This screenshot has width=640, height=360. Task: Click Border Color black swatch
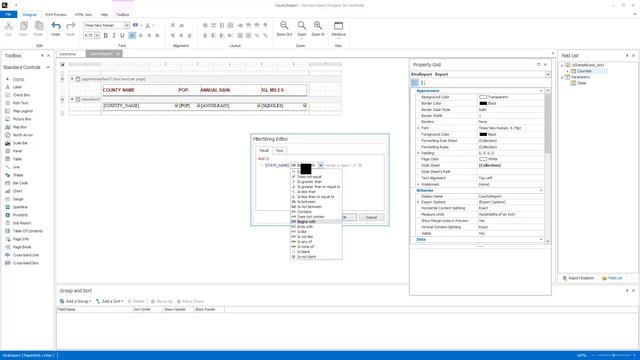(483, 103)
